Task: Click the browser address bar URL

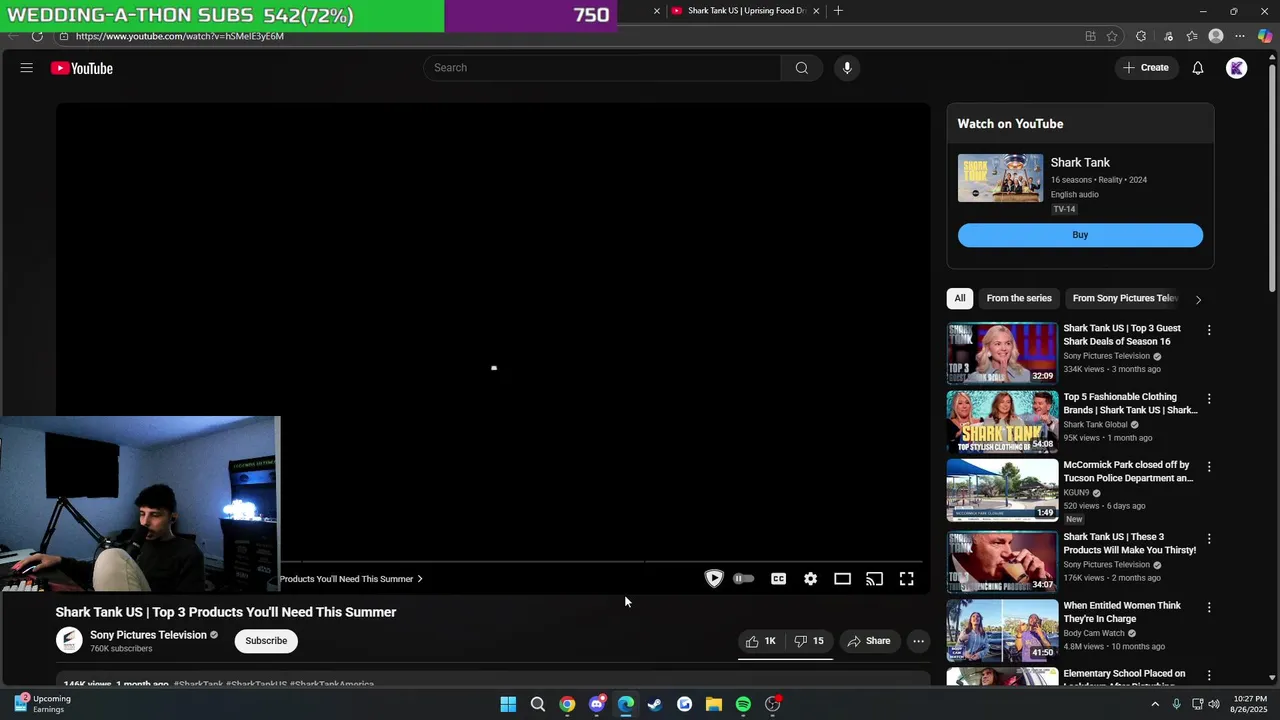Action: point(180,36)
